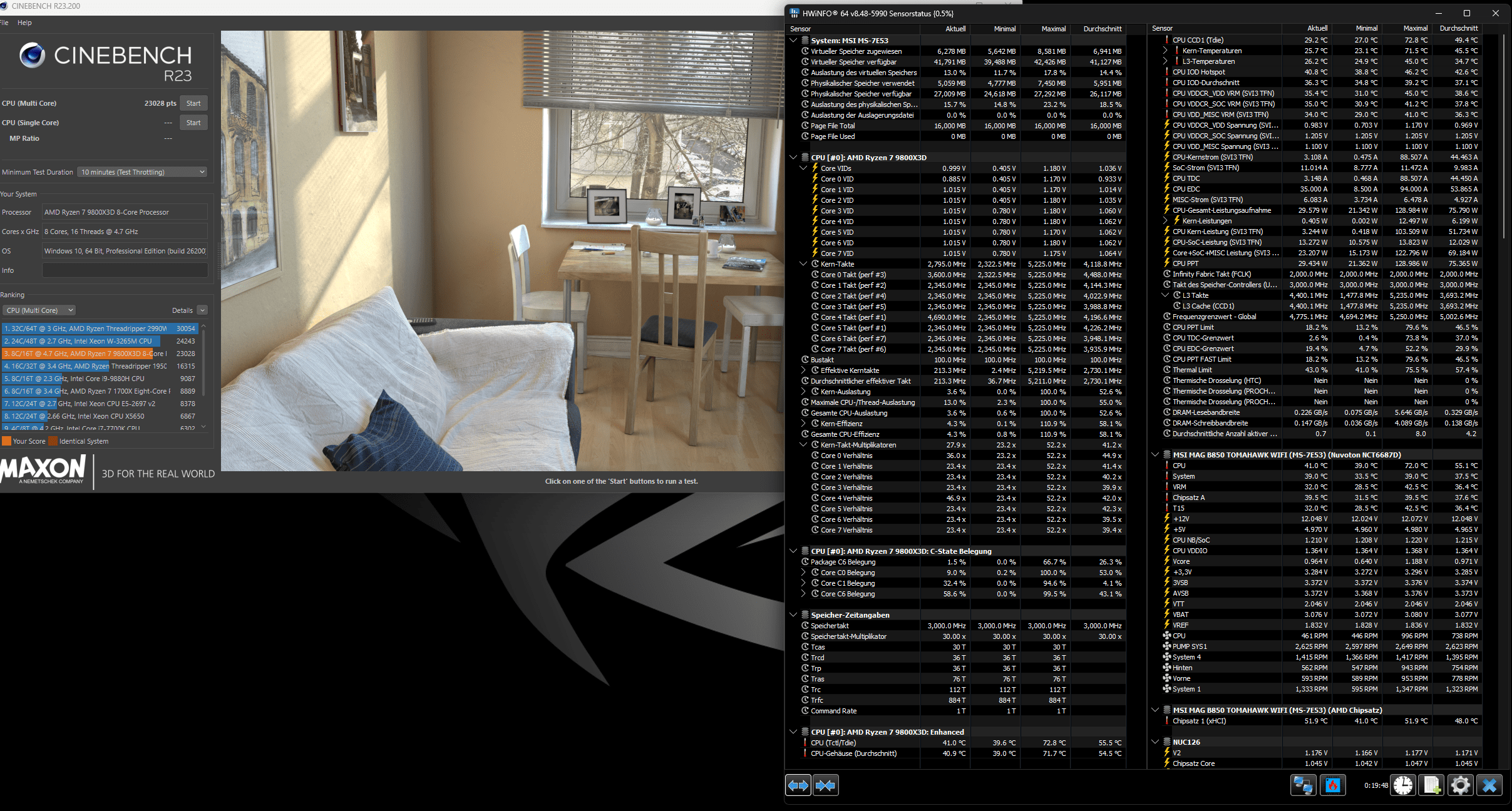This screenshot has width=1512, height=811.
Task: Open HWiNFO remote sensor monitoring icon
Action: point(1304,785)
